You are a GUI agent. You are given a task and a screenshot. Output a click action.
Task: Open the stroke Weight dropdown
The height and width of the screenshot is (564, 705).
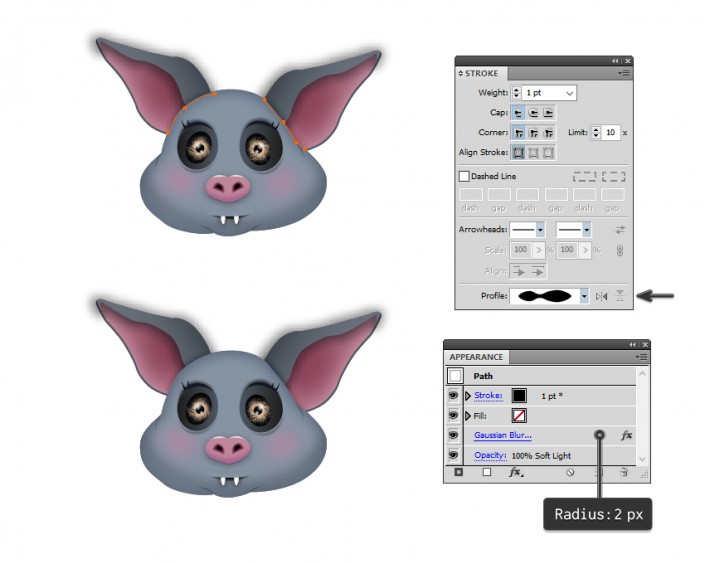[569, 93]
